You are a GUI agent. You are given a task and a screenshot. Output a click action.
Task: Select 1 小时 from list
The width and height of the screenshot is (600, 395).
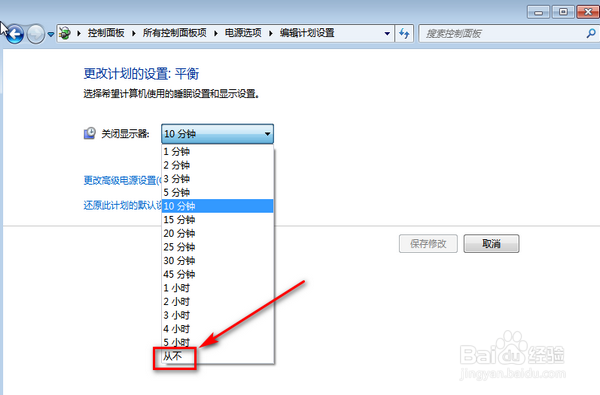[217, 288]
